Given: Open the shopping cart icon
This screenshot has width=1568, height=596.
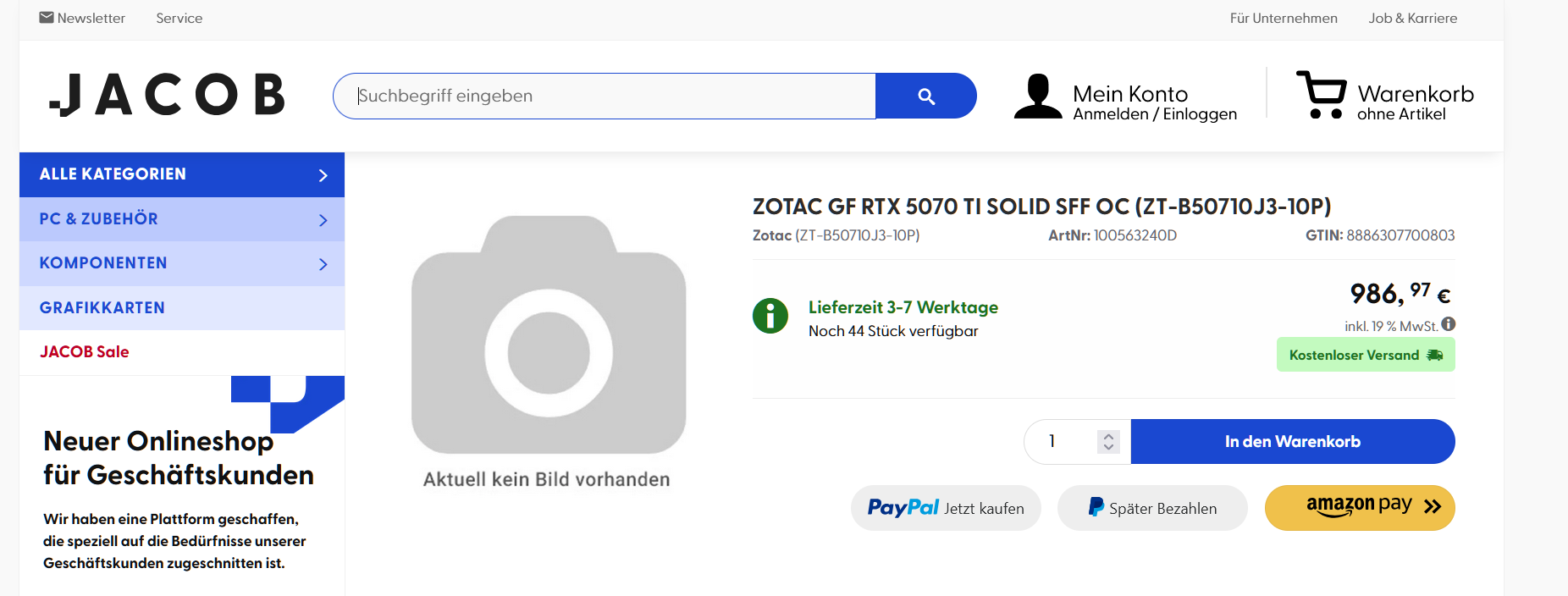Looking at the screenshot, I should point(1321,94).
